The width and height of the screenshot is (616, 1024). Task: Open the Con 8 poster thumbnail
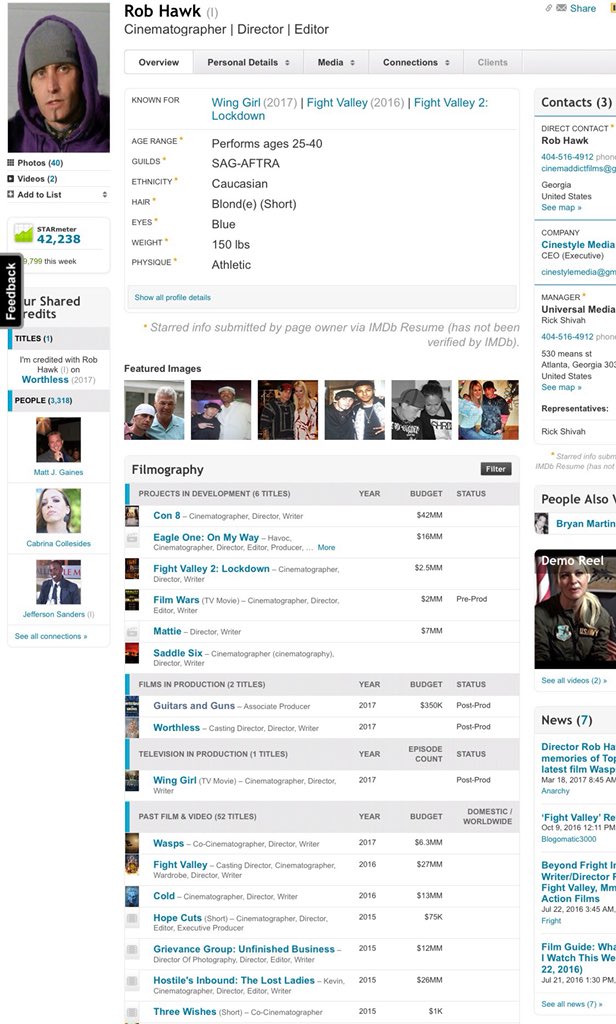[132, 516]
